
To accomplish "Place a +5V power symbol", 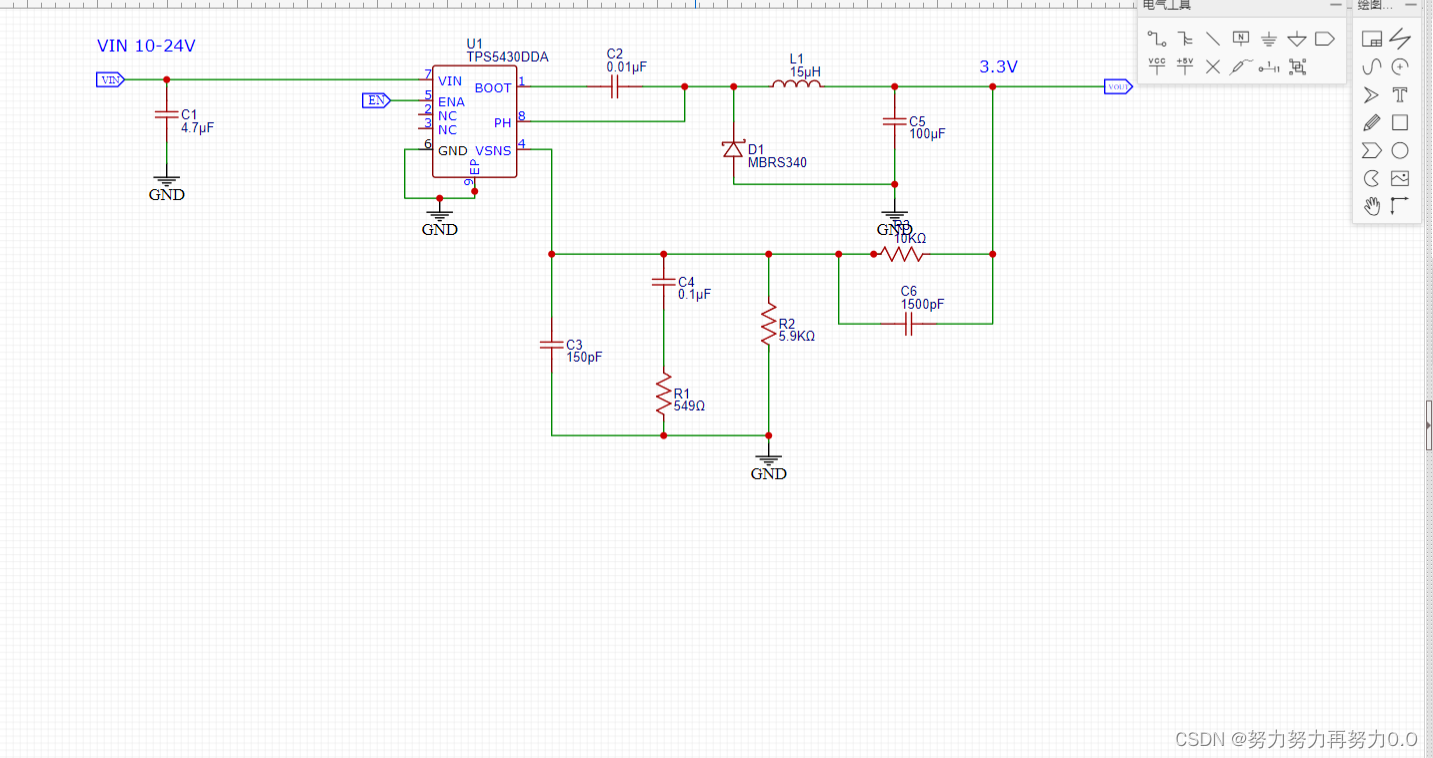I will (x=1185, y=67).
